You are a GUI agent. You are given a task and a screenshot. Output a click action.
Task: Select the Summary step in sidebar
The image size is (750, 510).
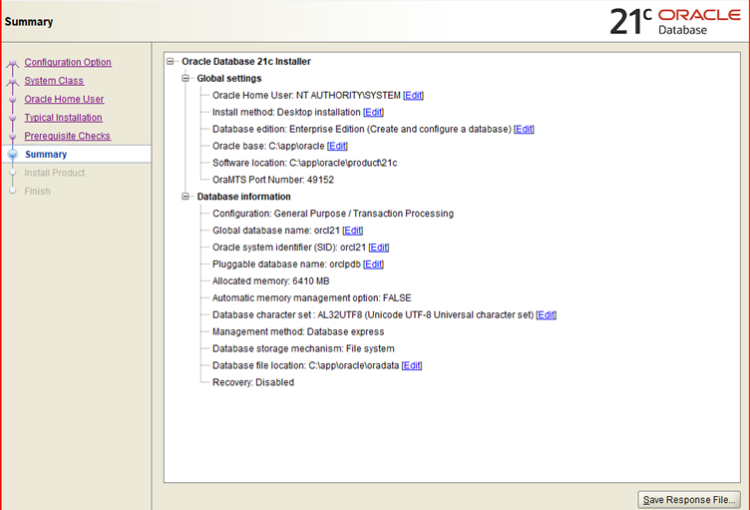(46, 154)
